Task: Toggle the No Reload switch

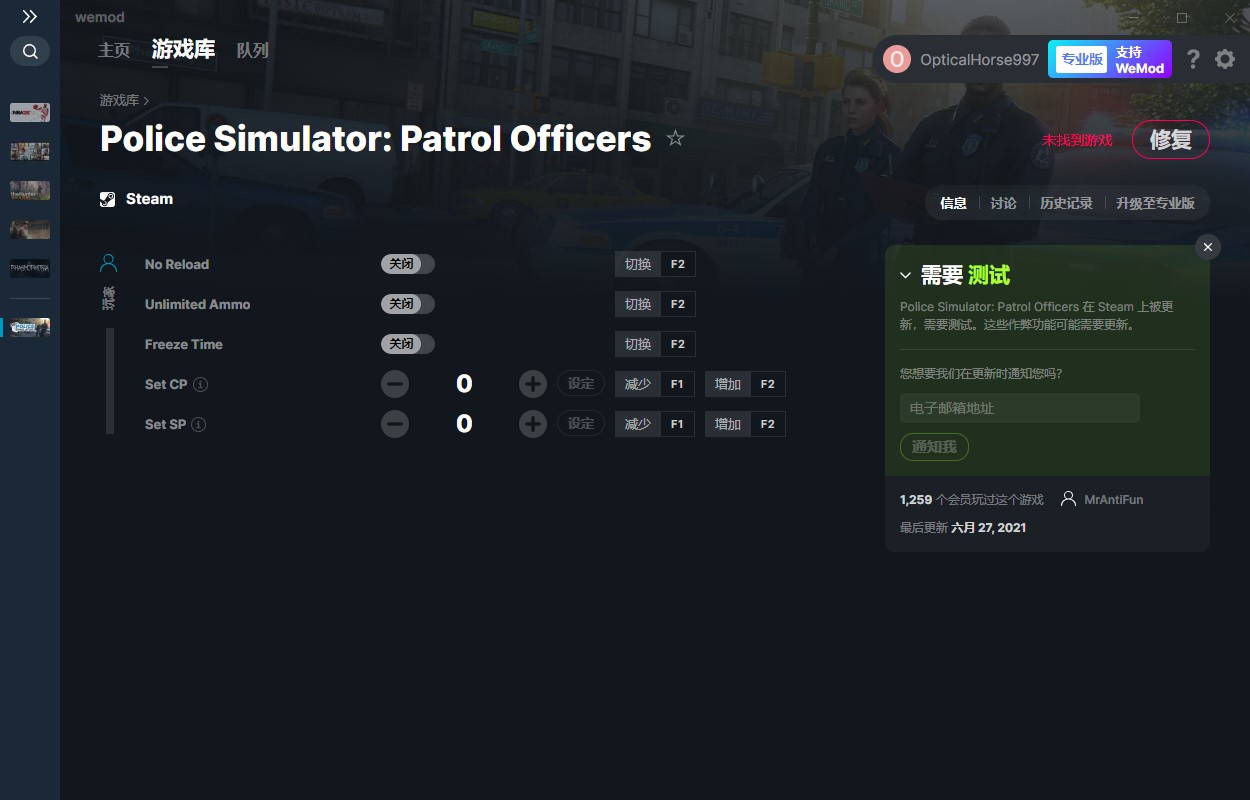Action: [408, 264]
